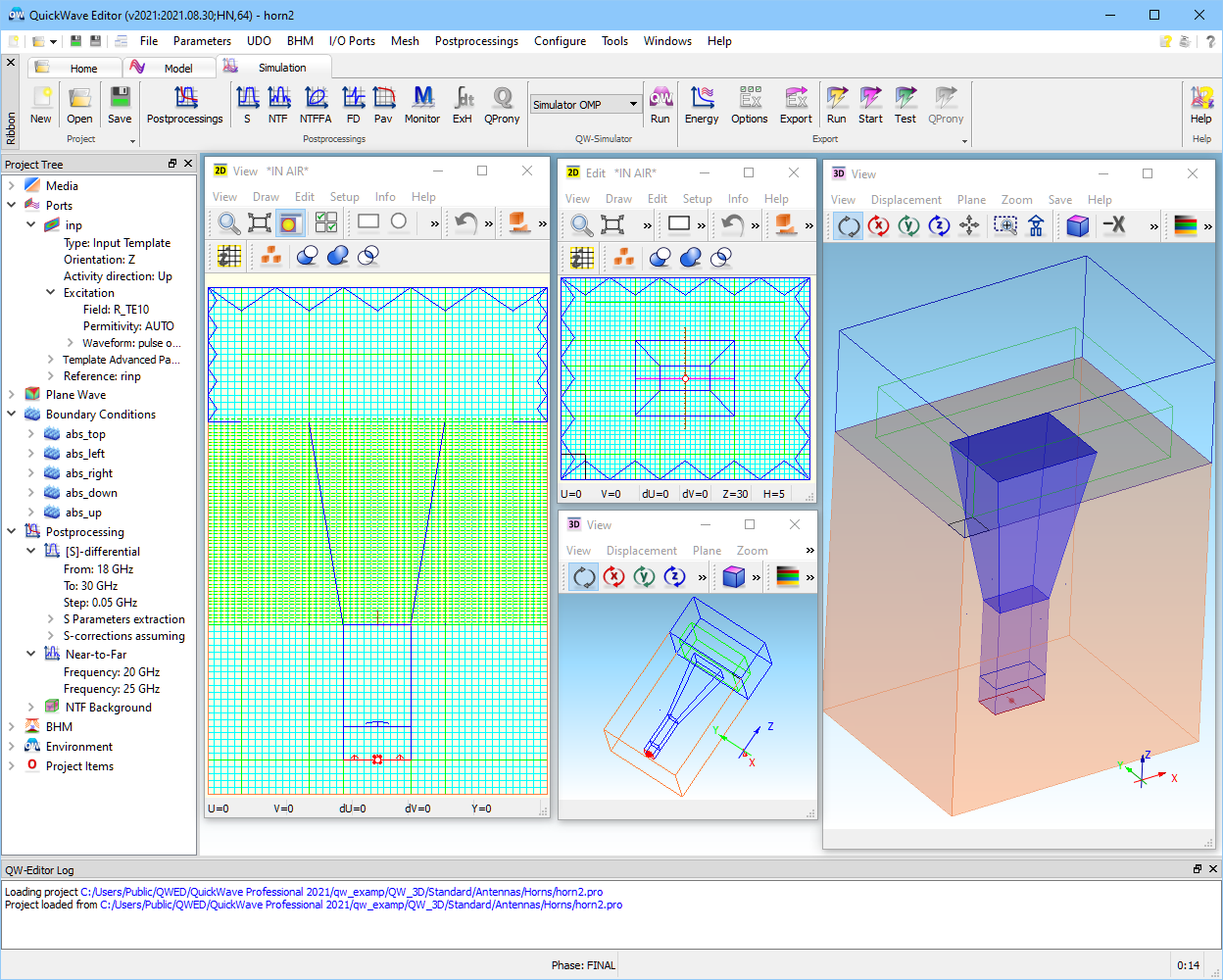
Task: Toggle the mesh grid icon in 2D View window
Action: (x=229, y=257)
